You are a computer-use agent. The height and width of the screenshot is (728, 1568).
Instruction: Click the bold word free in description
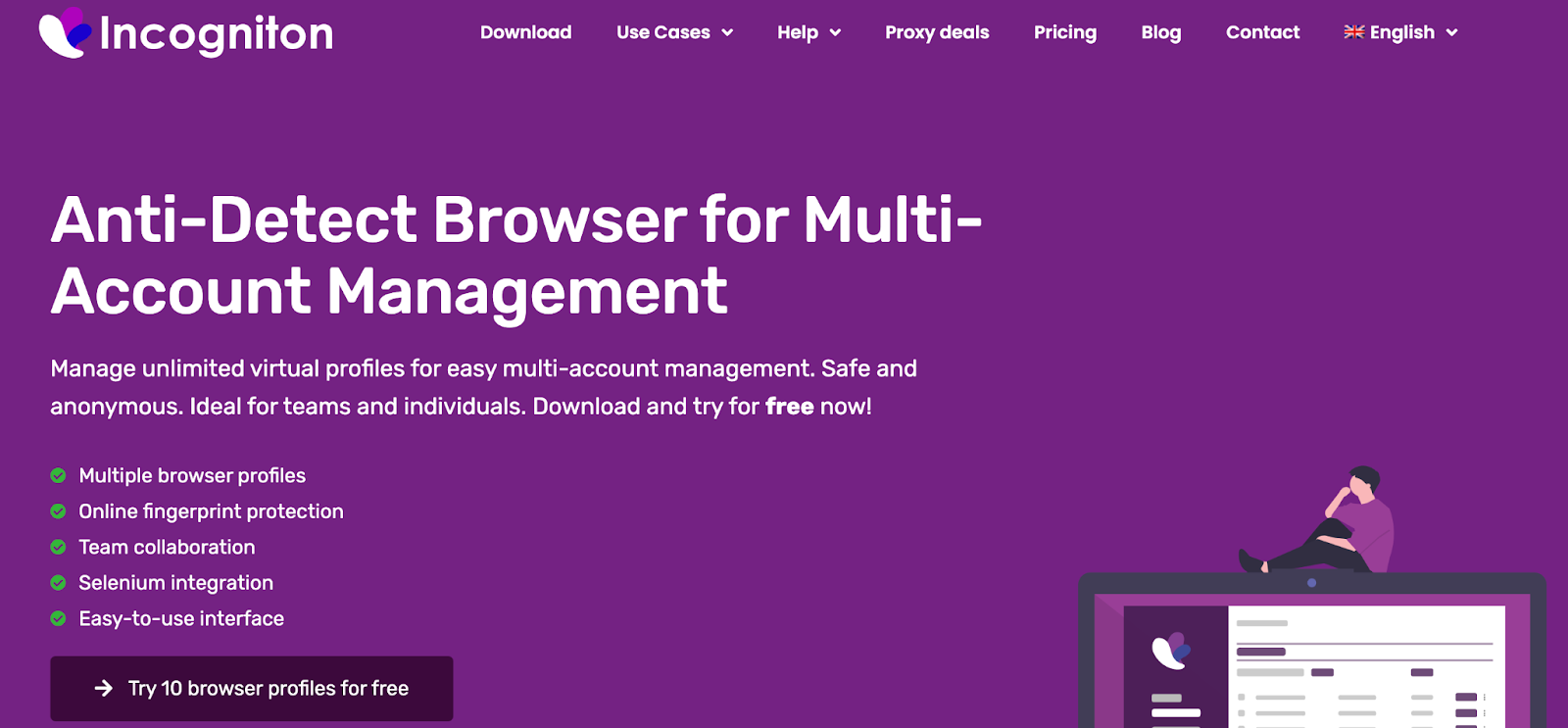[x=790, y=407]
